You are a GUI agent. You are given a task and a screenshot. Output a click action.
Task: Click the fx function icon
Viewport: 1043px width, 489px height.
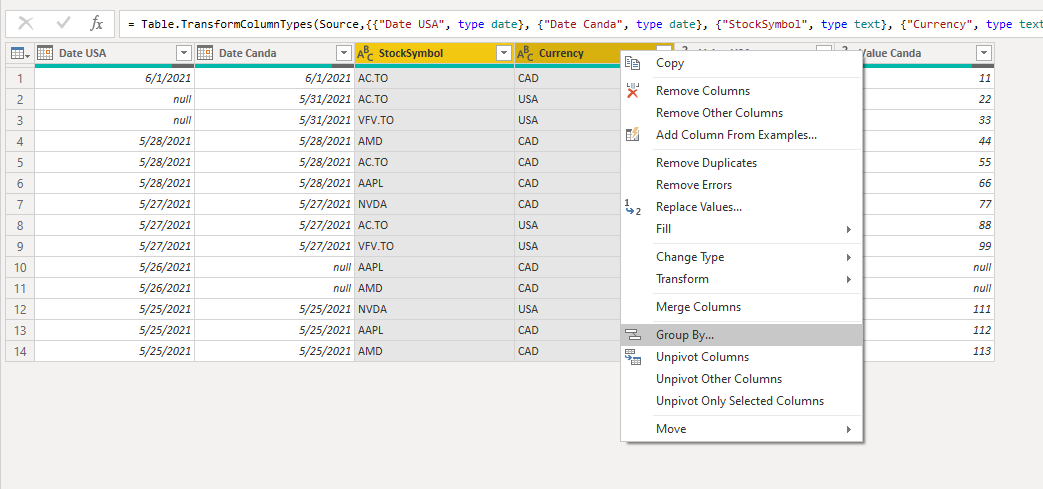(x=97, y=25)
